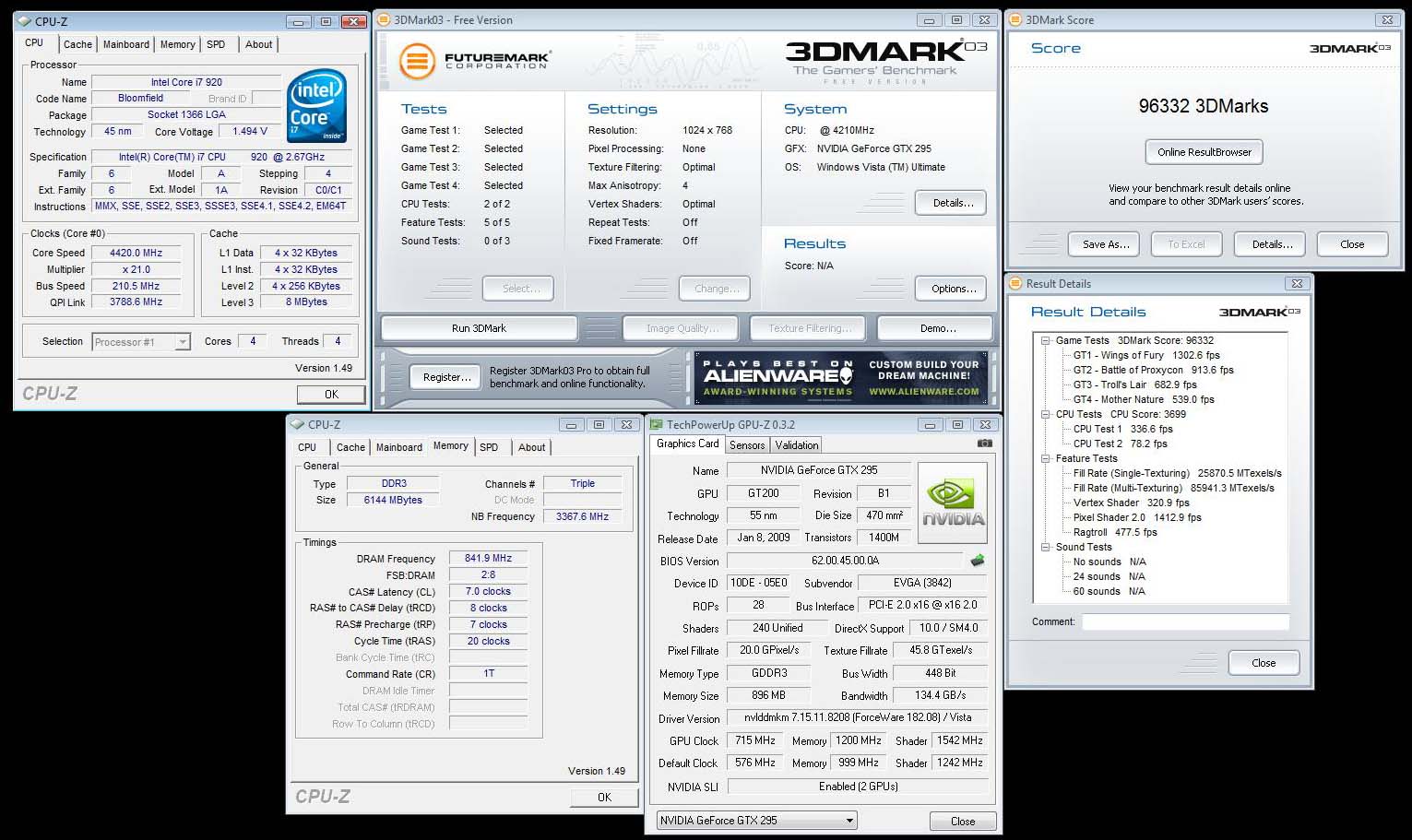The height and width of the screenshot is (840, 1412).
Task: Open the Processor #1 selection dropdown
Action: point(141,342)
